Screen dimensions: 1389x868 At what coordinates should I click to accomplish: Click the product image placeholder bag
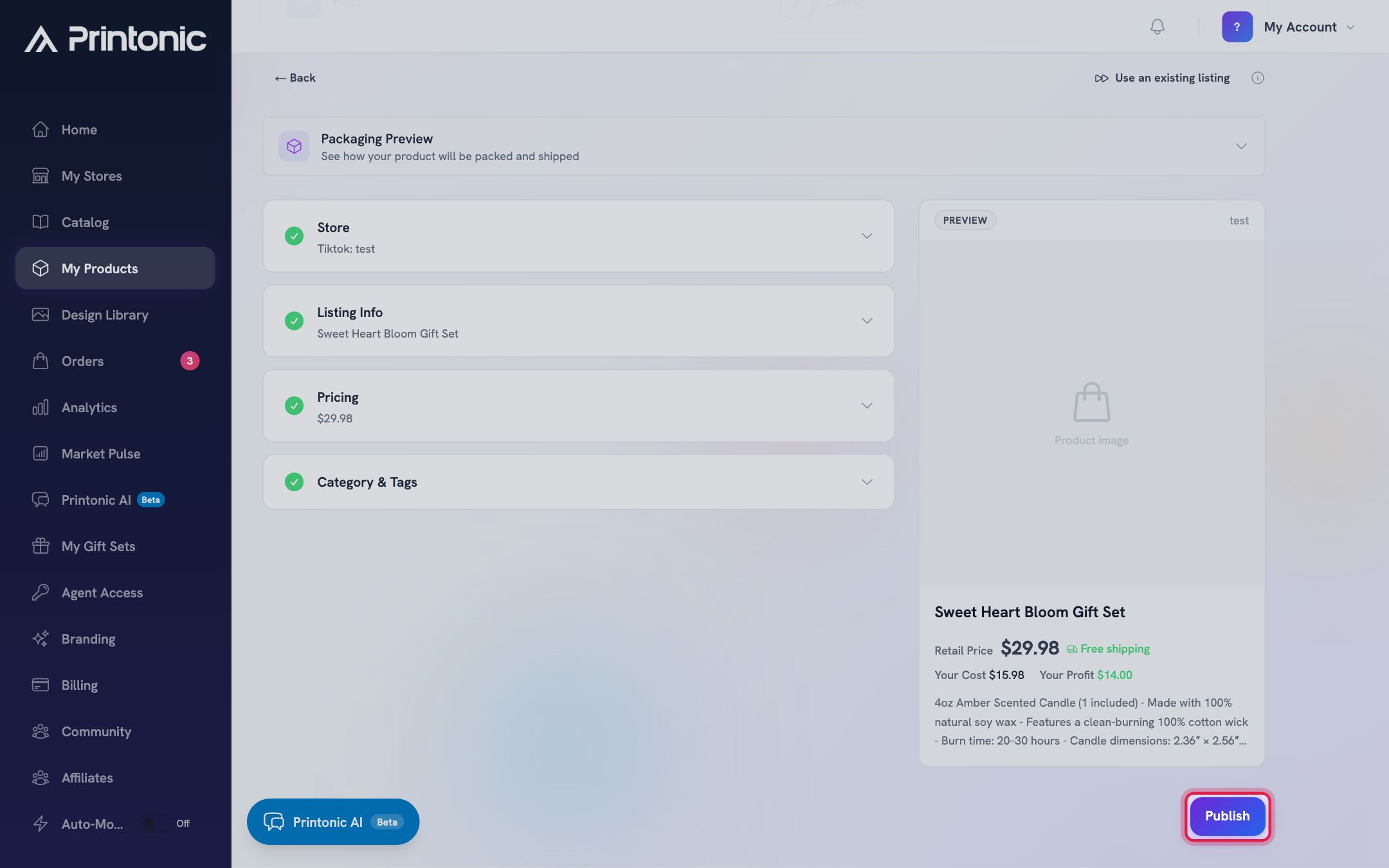[x=1091, y=402]
